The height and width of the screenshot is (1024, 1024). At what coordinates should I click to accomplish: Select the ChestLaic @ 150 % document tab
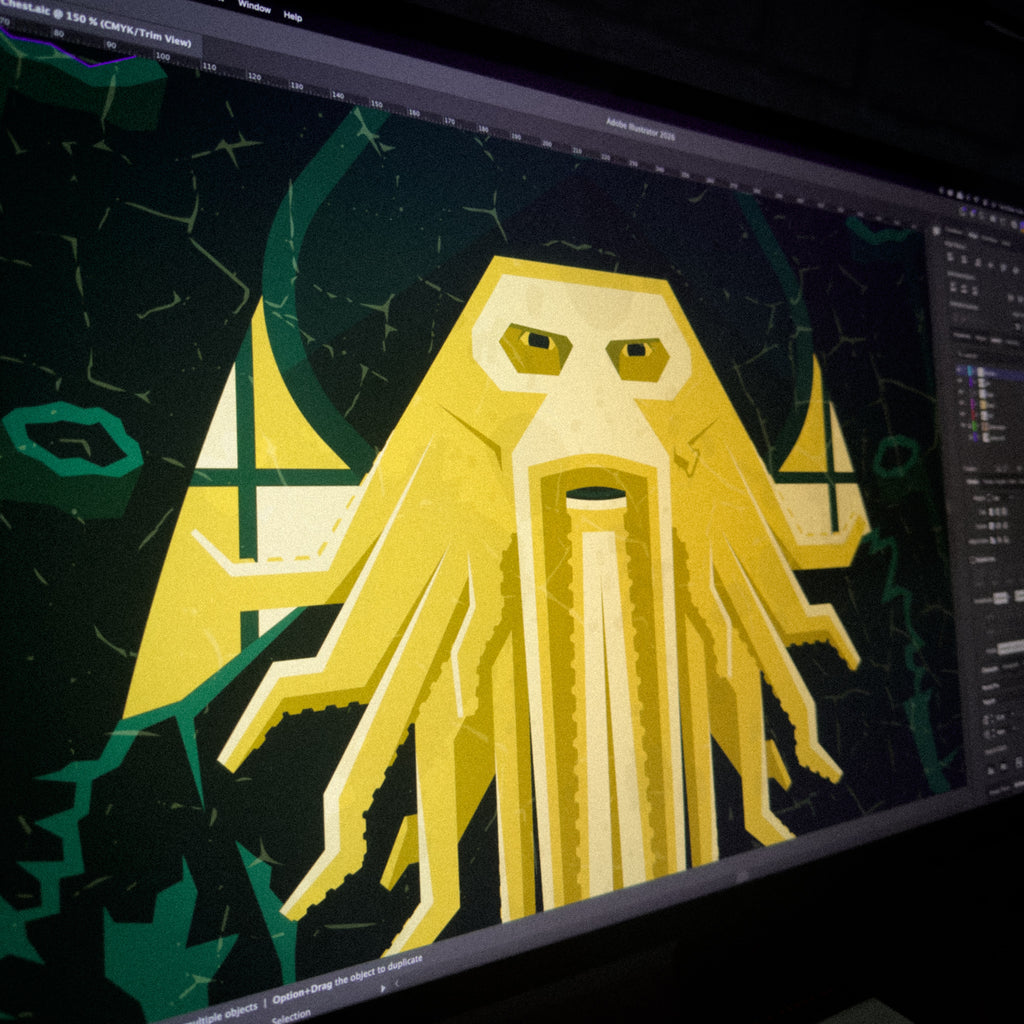coord(97,24)
